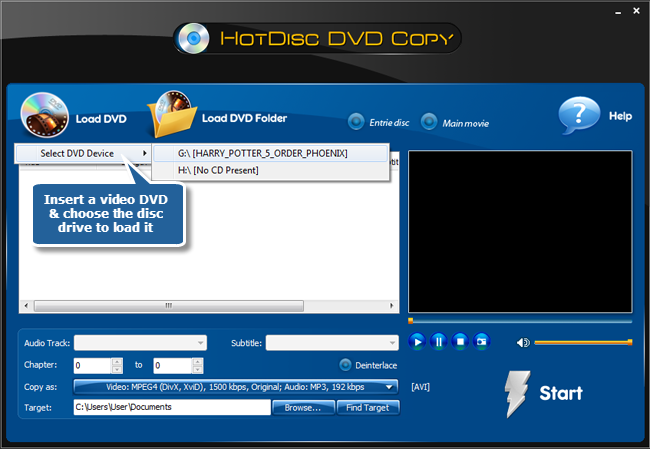Click the Target path input field
This screenshot has height=449, width=650.
click(x=172, y=407)
